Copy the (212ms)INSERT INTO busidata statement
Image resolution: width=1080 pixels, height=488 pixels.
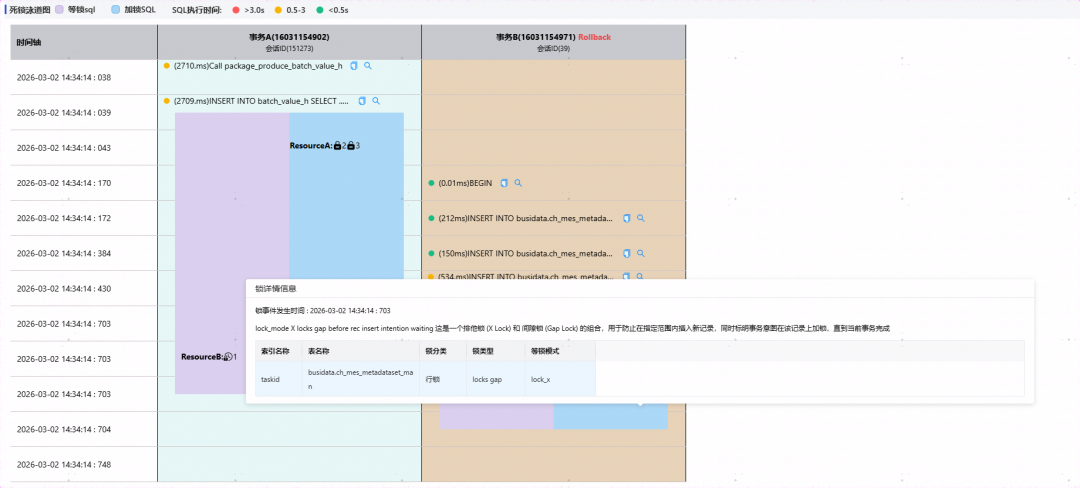(627, 218)
